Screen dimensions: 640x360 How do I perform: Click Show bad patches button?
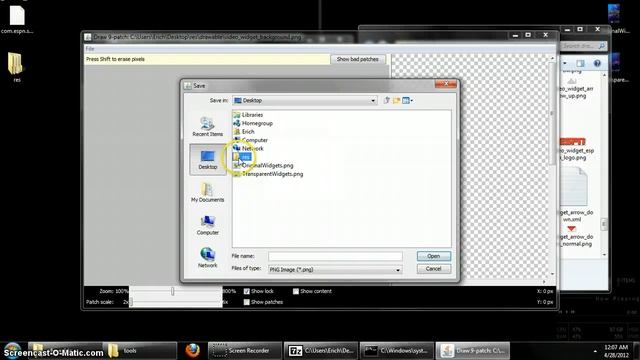tap(357, 59)
